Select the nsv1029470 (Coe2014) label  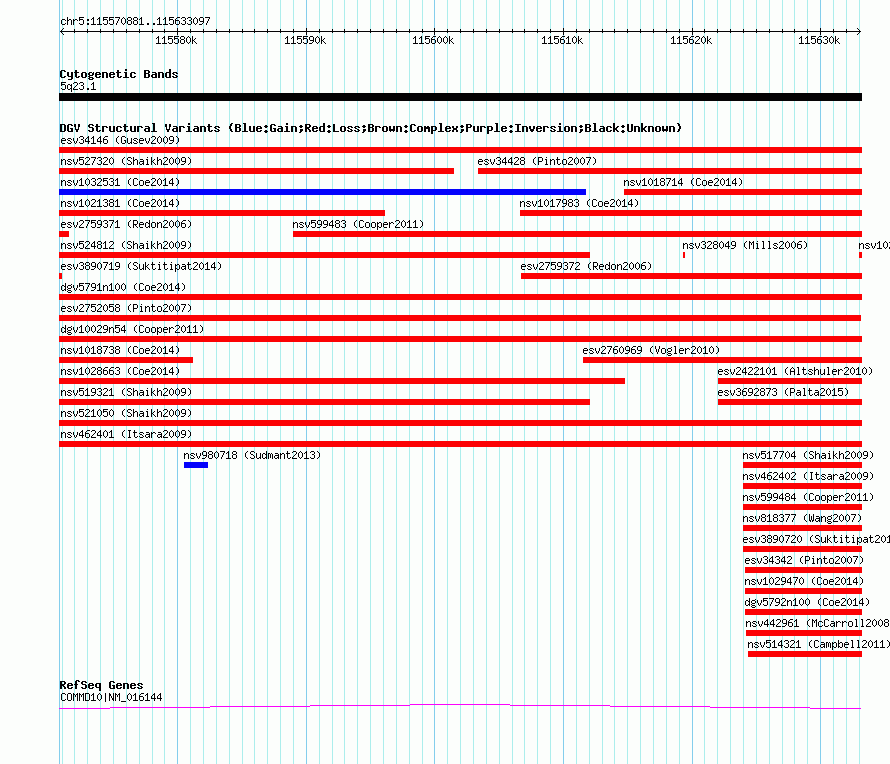point(804,581)
